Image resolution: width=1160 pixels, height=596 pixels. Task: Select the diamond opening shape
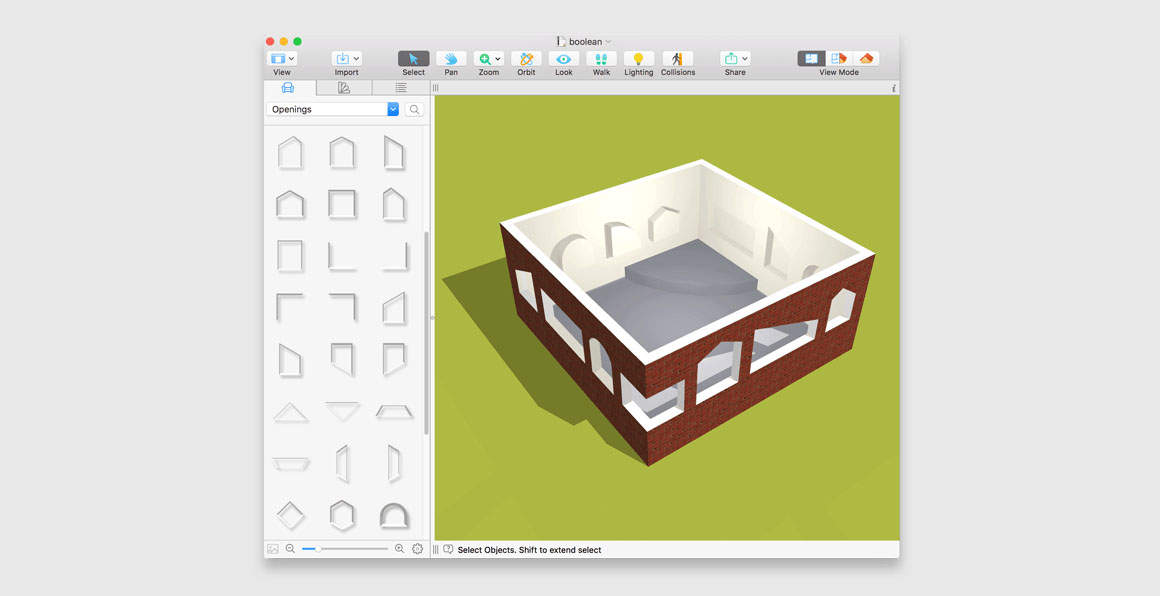290,515
